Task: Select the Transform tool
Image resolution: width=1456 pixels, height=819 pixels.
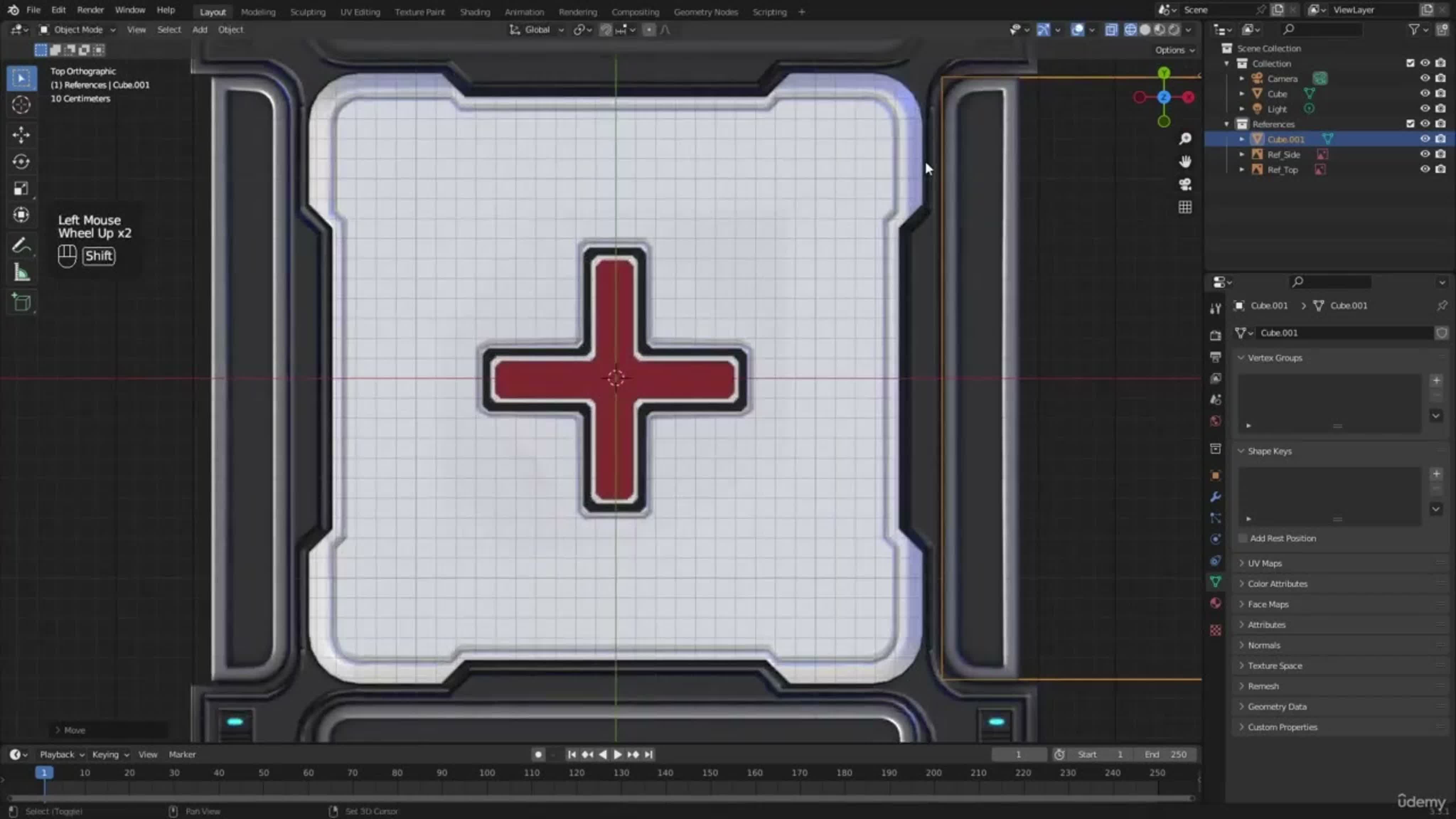Action: coord(21,215)
